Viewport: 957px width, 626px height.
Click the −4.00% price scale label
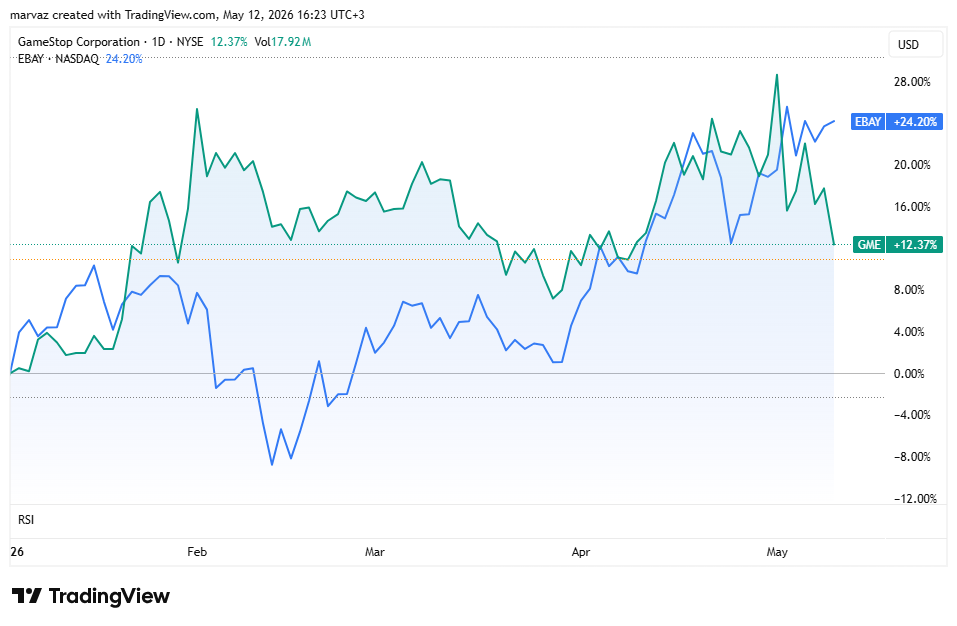click(912, 415)
